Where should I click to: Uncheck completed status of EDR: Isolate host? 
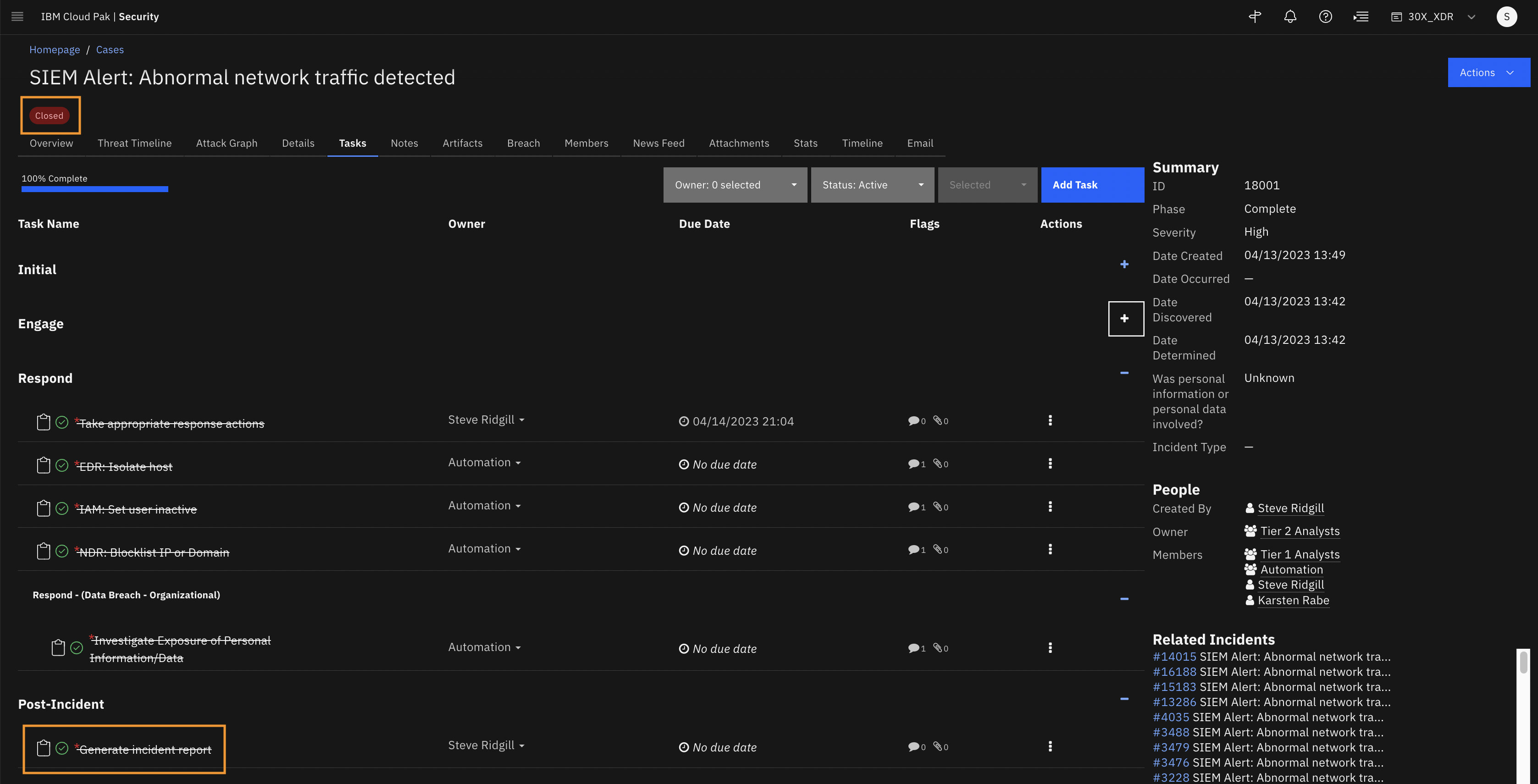(62, 465)
